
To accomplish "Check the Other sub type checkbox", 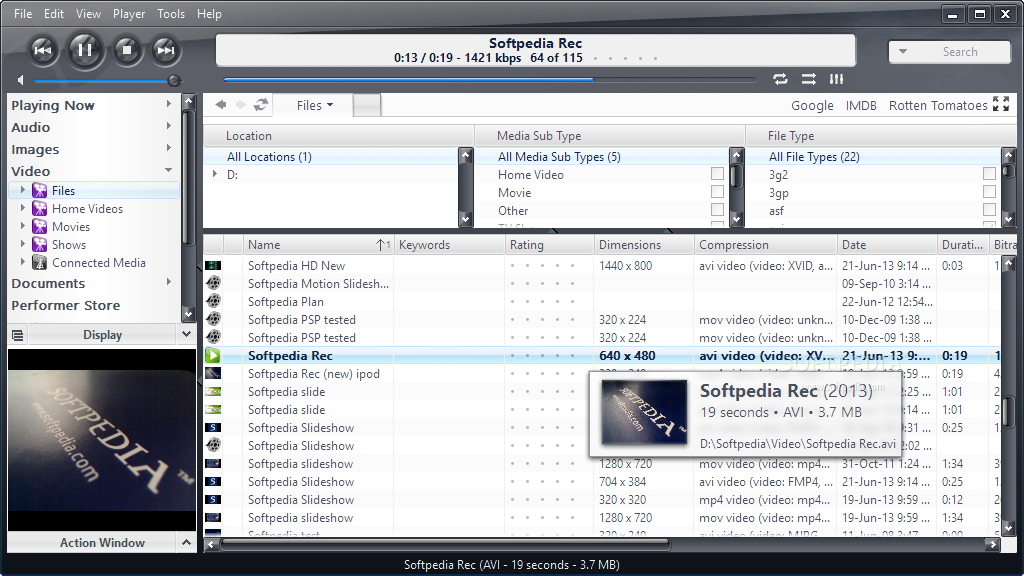I will point(717,210).
